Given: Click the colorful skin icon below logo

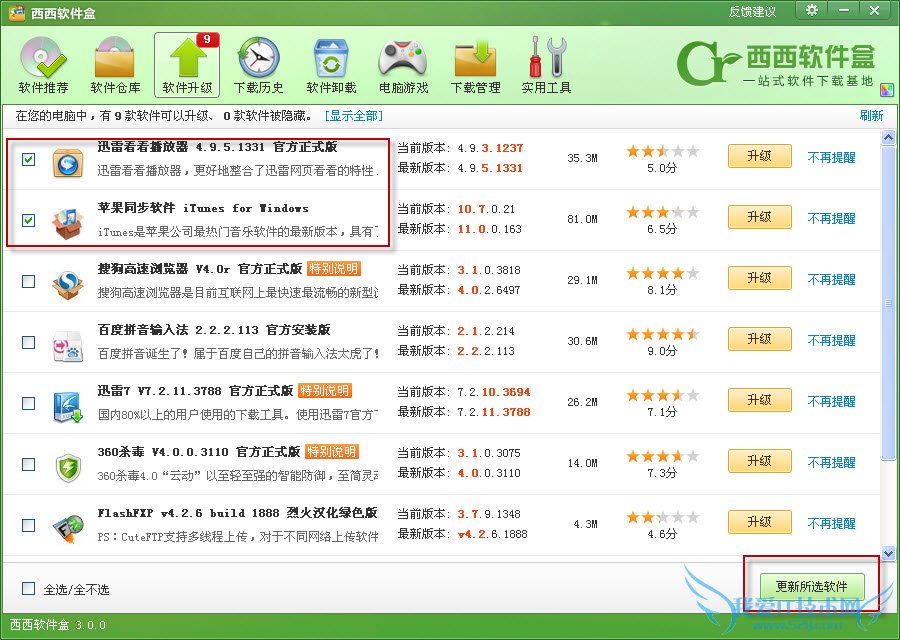Looking at the screenshot, I should coord(886,91).
